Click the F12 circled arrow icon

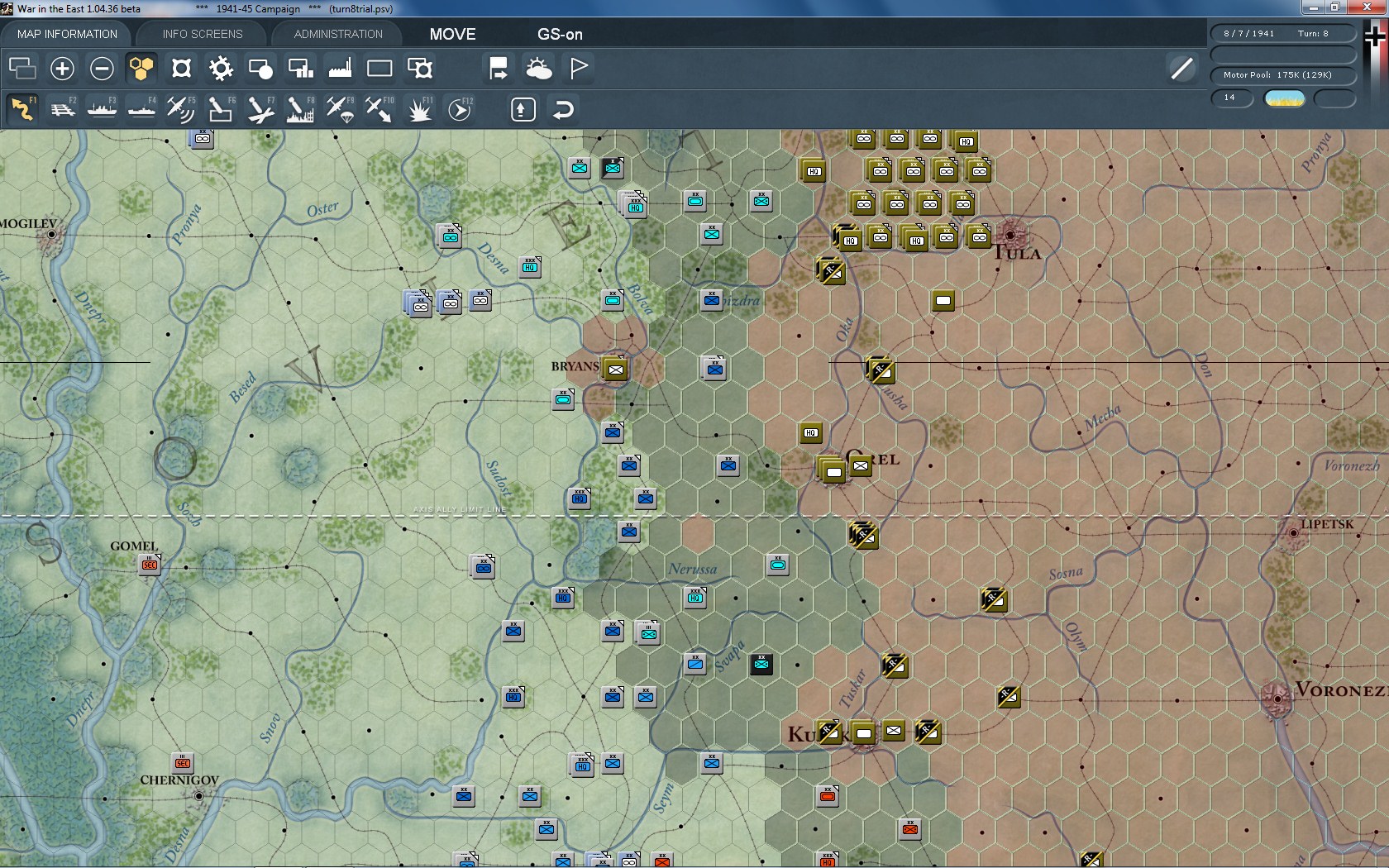[x=459, y=109]
